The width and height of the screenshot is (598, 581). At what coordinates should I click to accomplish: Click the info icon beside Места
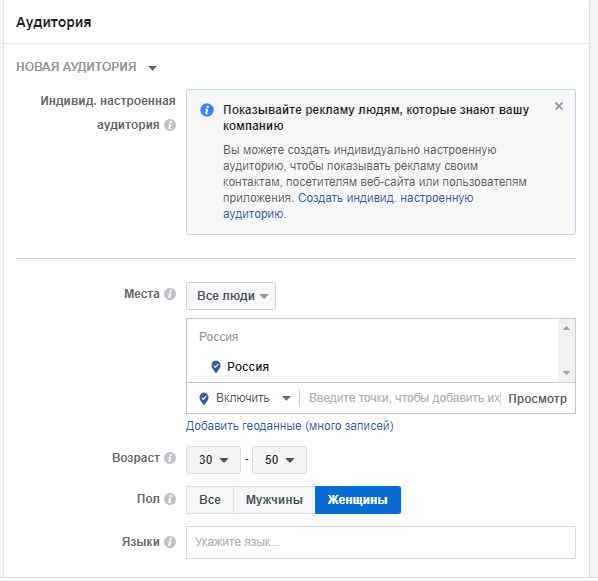(x=170, y=294)
